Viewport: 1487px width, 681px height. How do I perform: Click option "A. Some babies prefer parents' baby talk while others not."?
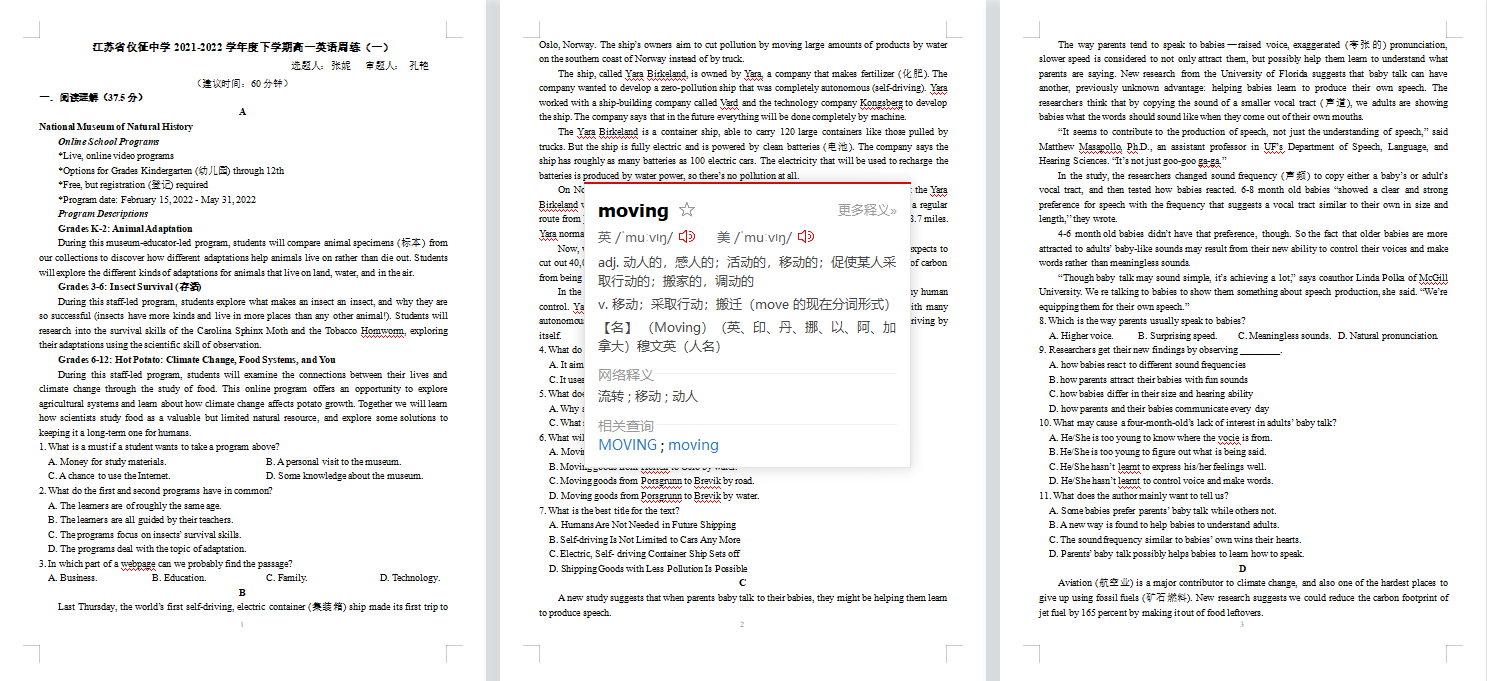point(1163,510)
